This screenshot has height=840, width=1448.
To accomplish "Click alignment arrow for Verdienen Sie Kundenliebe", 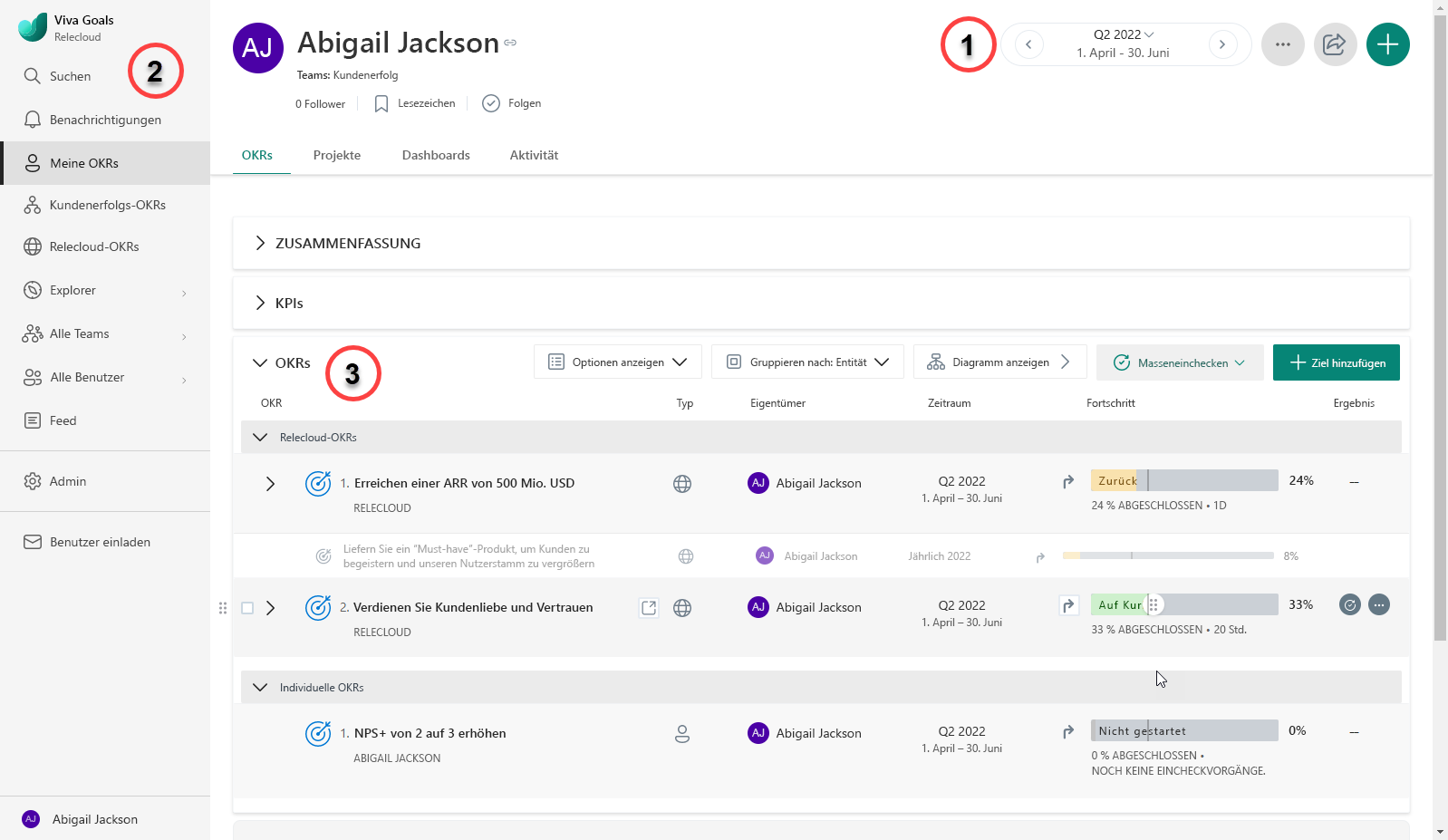I will [1069, 605].
